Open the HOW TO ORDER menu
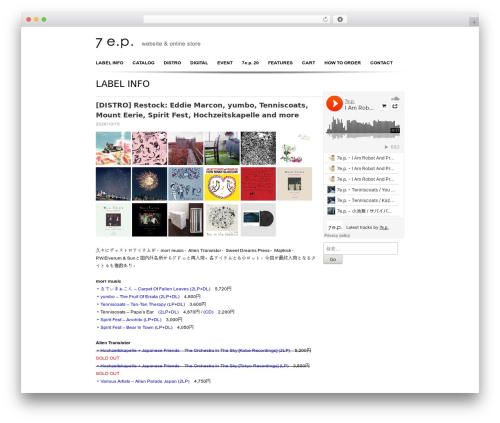 coord(342,63)
